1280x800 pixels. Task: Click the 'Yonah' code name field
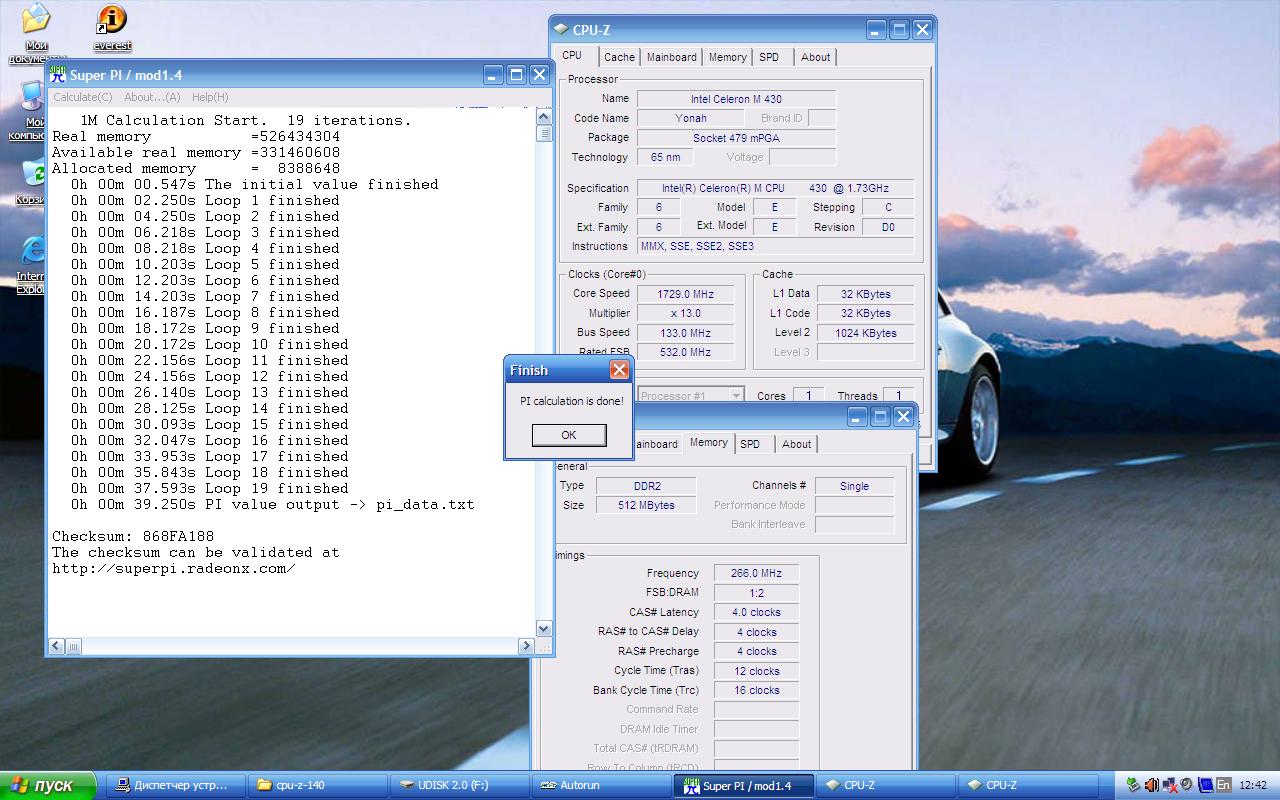tap(690, 118)
